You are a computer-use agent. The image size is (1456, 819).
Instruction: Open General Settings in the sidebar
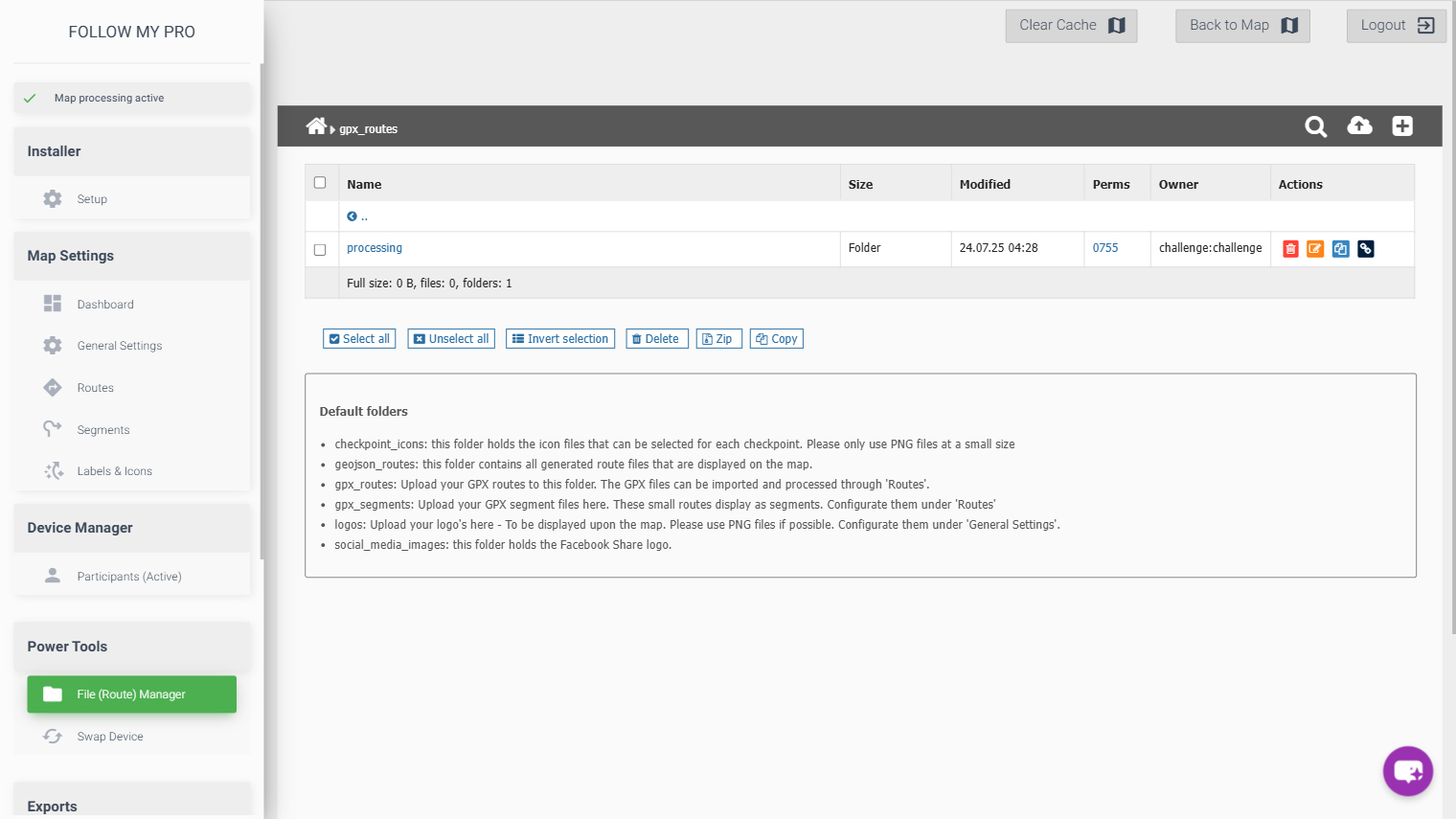click(x=119, y=346)
